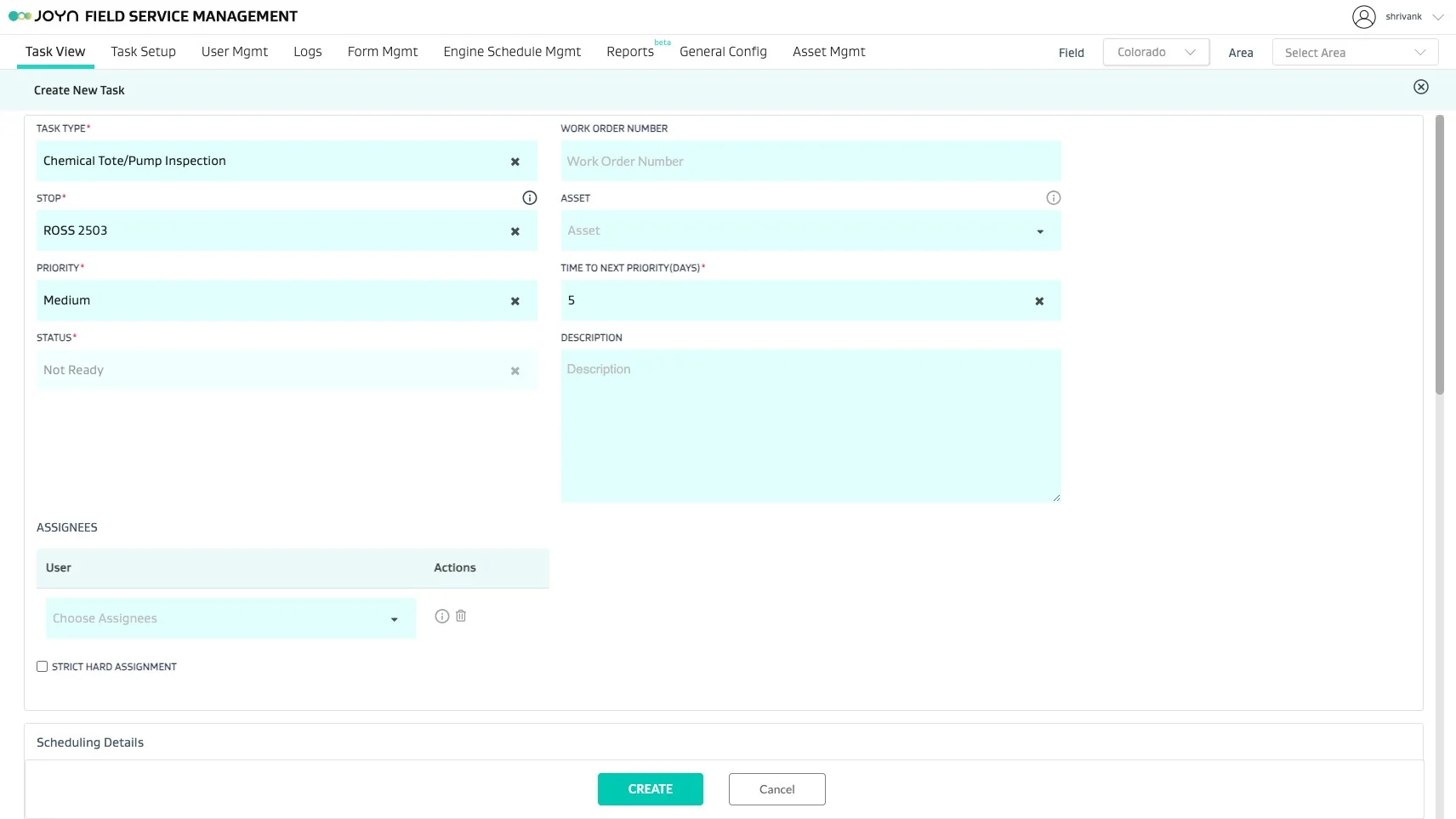Go to User Mgmt tab
The image size is (1456, 819).
coord(235,52)
